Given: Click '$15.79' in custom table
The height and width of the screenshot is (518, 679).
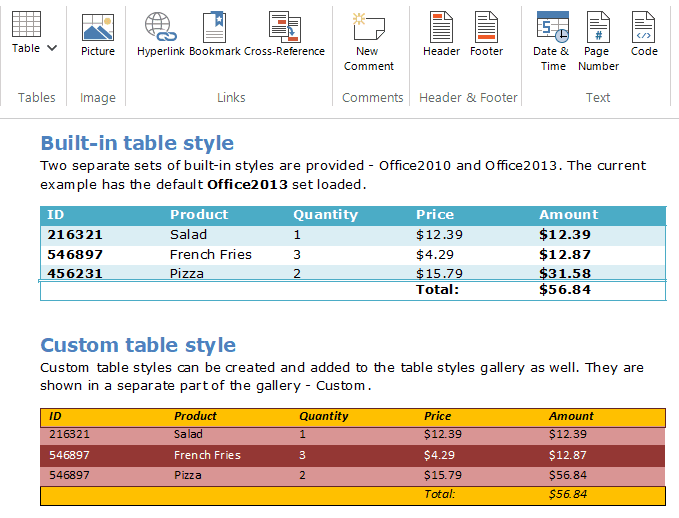Looking at the screenshot, I should point(443,475).
